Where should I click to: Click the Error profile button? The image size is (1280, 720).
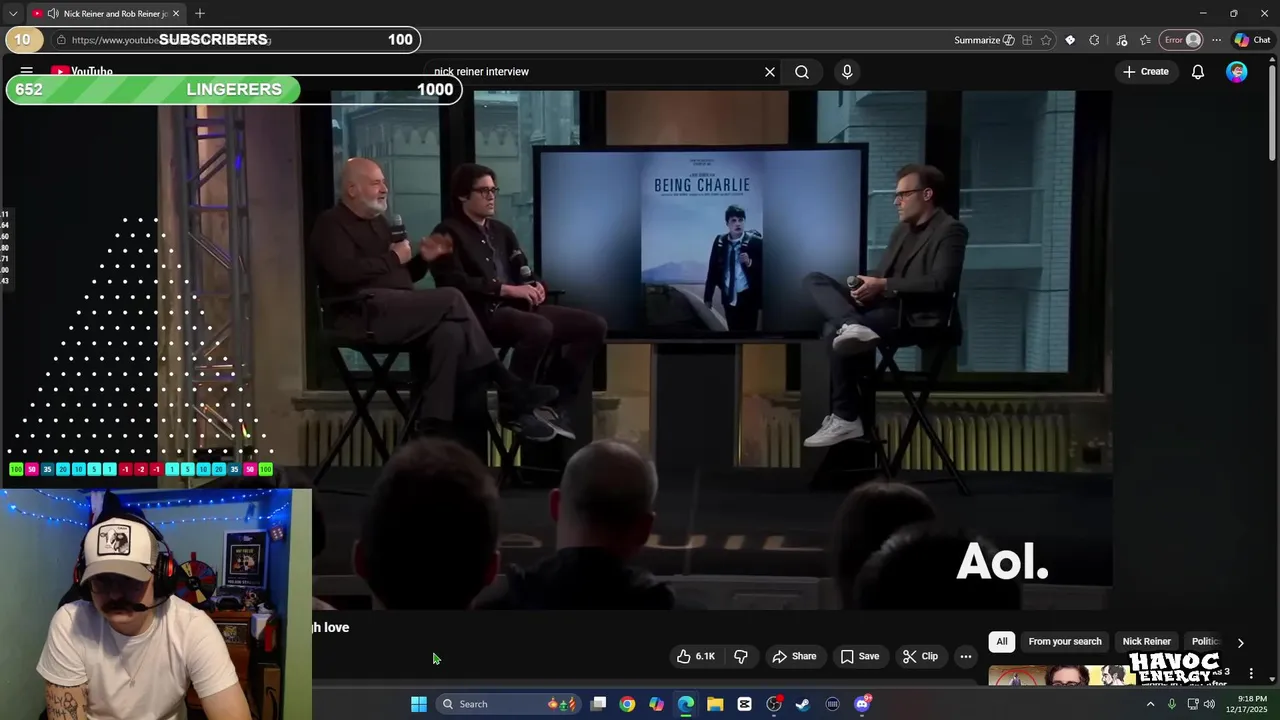pos(1181,40)
